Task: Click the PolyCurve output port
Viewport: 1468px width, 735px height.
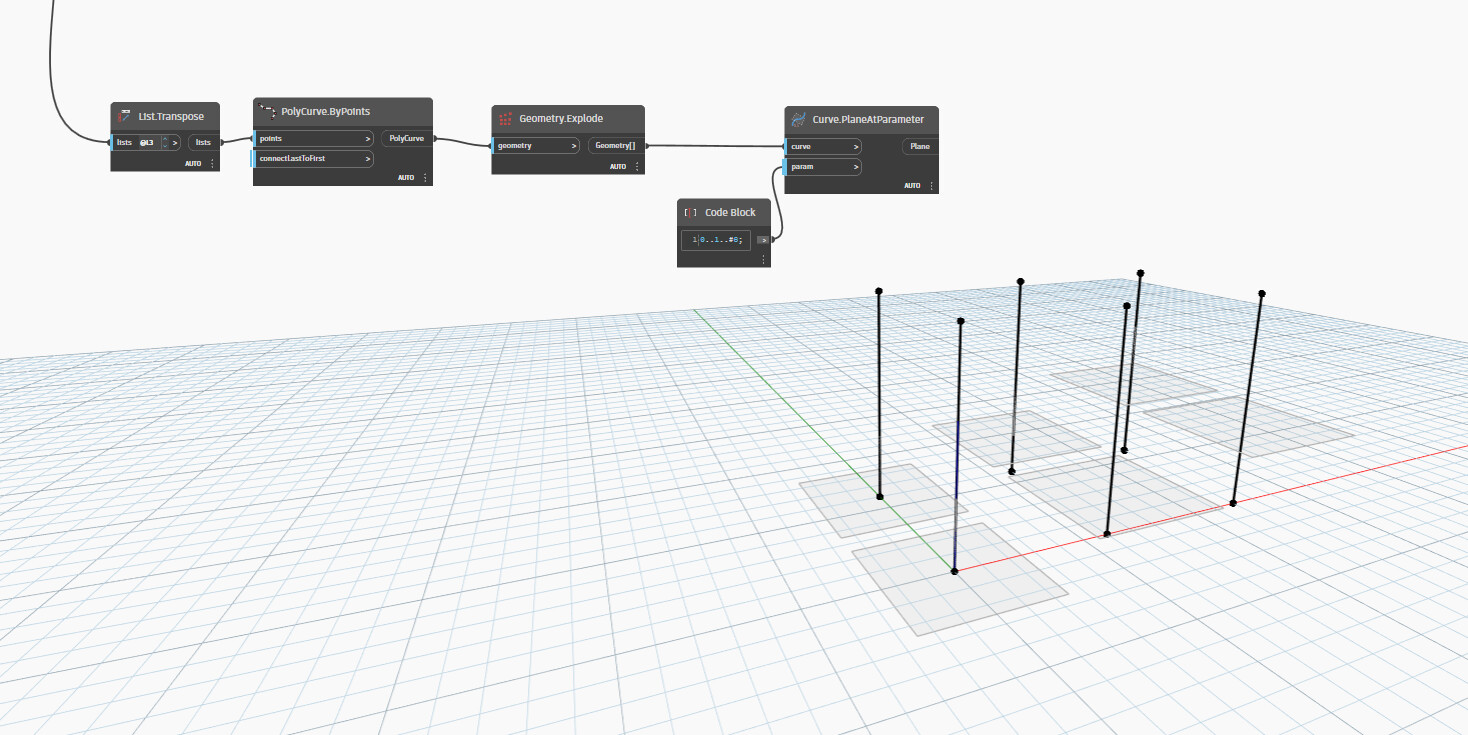Action: point(406,138)
